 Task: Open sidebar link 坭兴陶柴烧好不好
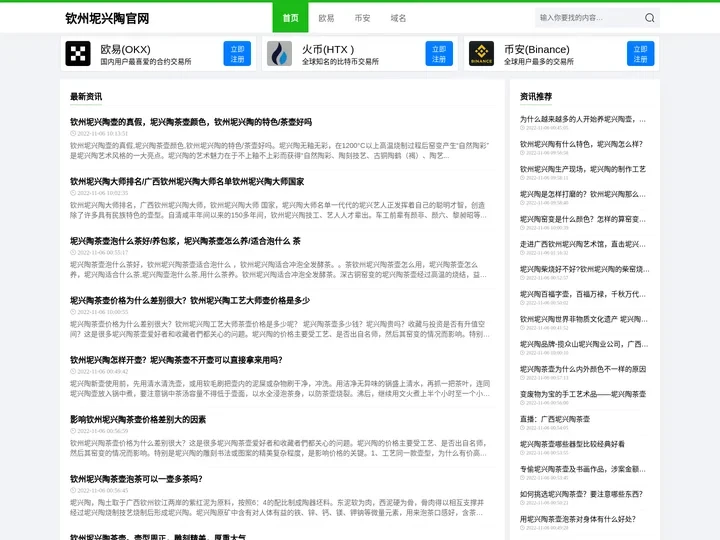point(585,269)
